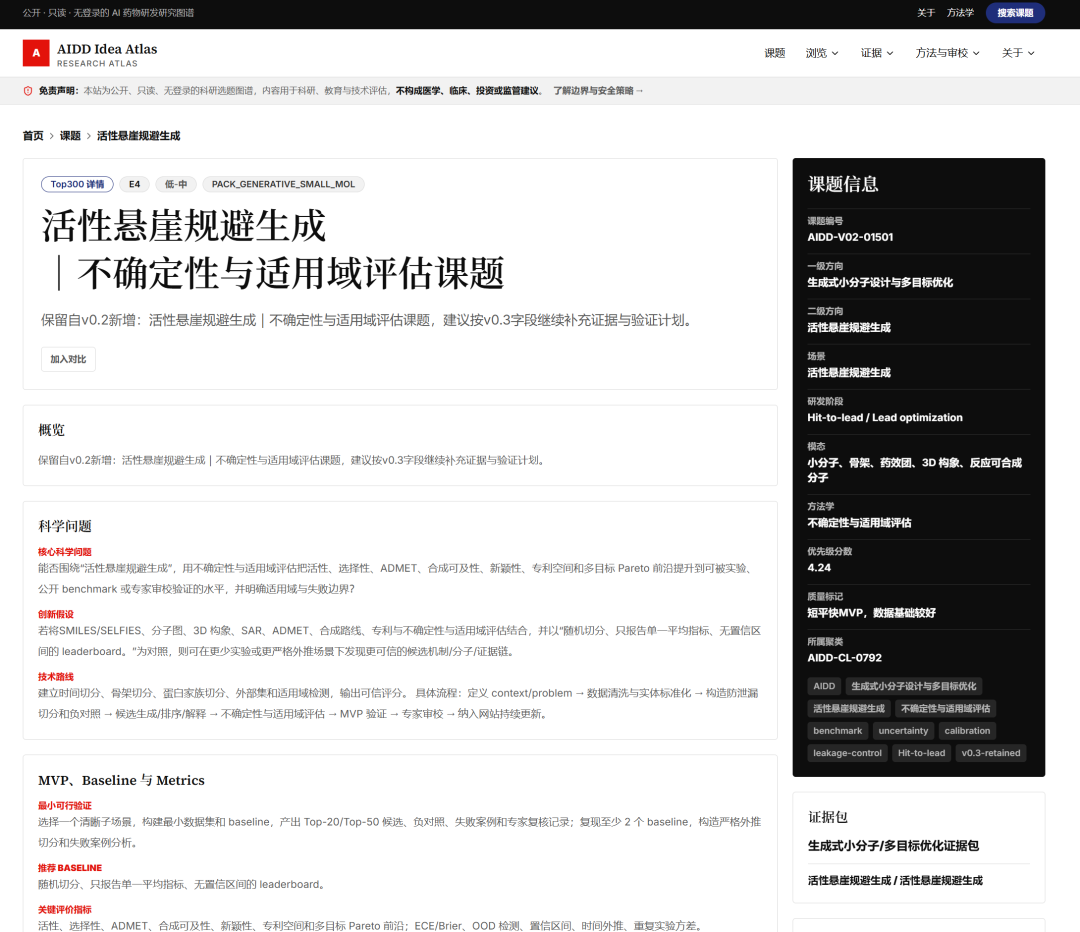Select the 不确定性与适用域评估 tag chip
Image resolution: width=1080 pixels, height=932 pixels.
[945, 709]
